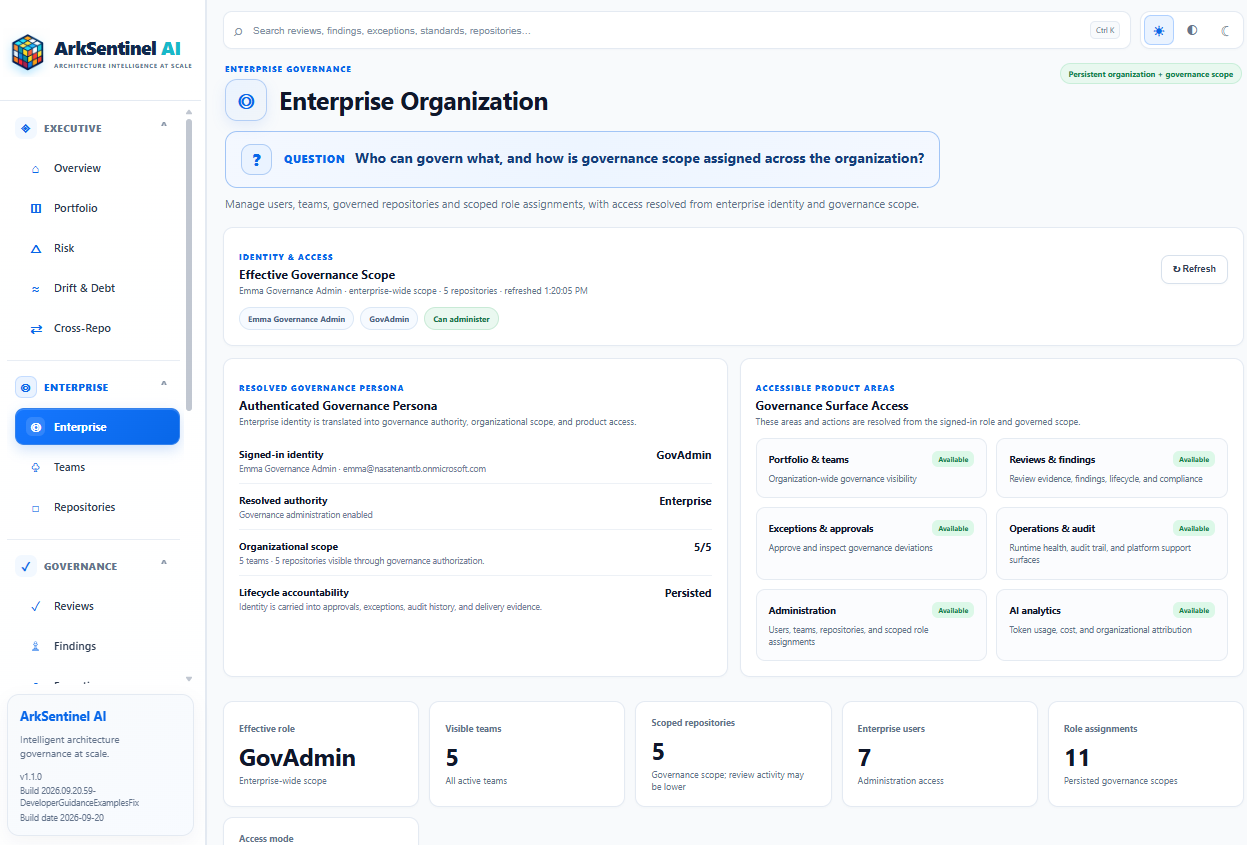Click the Ctrl K shortcut hint

click(x=1105, y=31)
